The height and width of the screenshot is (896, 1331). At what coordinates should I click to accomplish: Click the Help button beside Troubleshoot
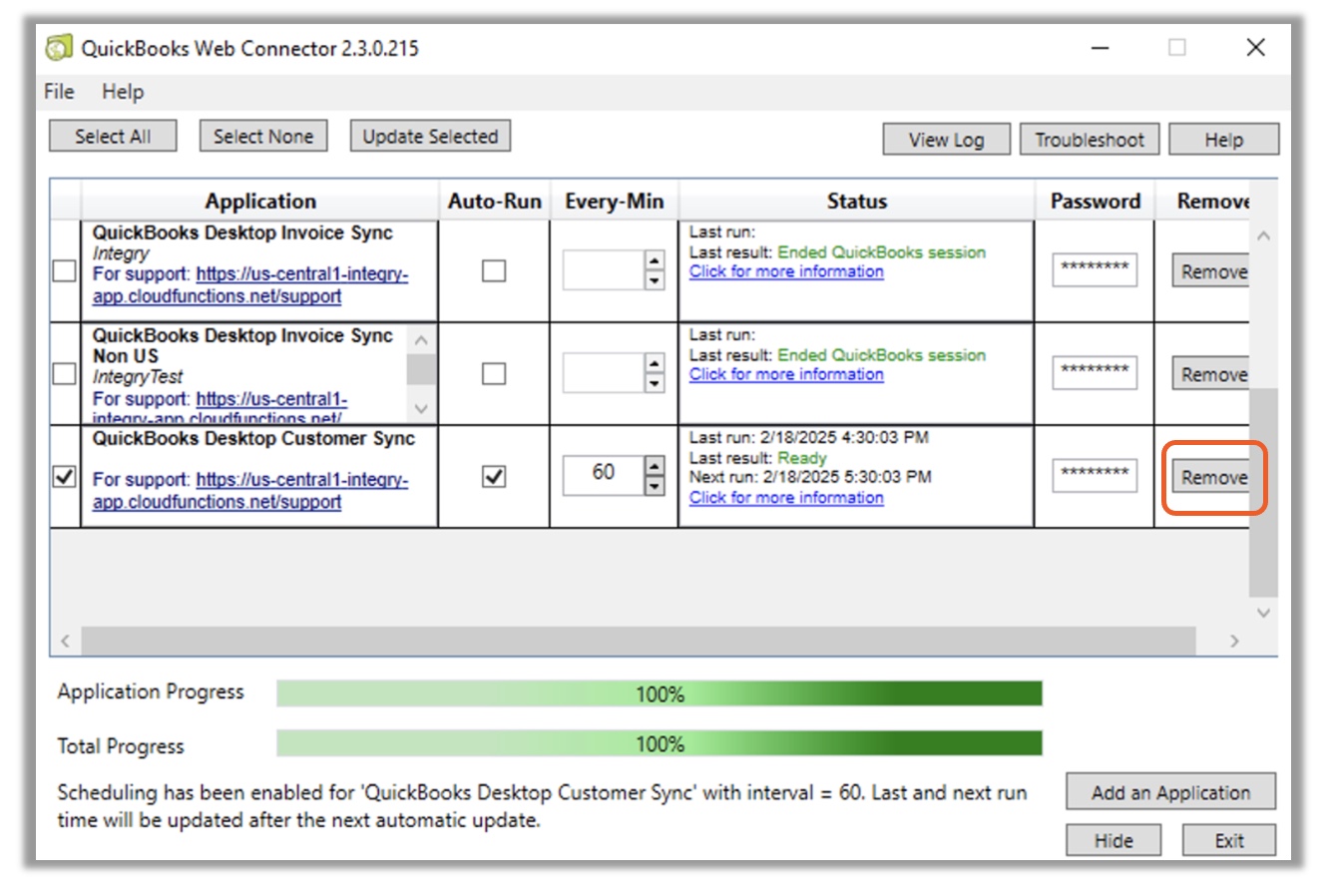1223,140
